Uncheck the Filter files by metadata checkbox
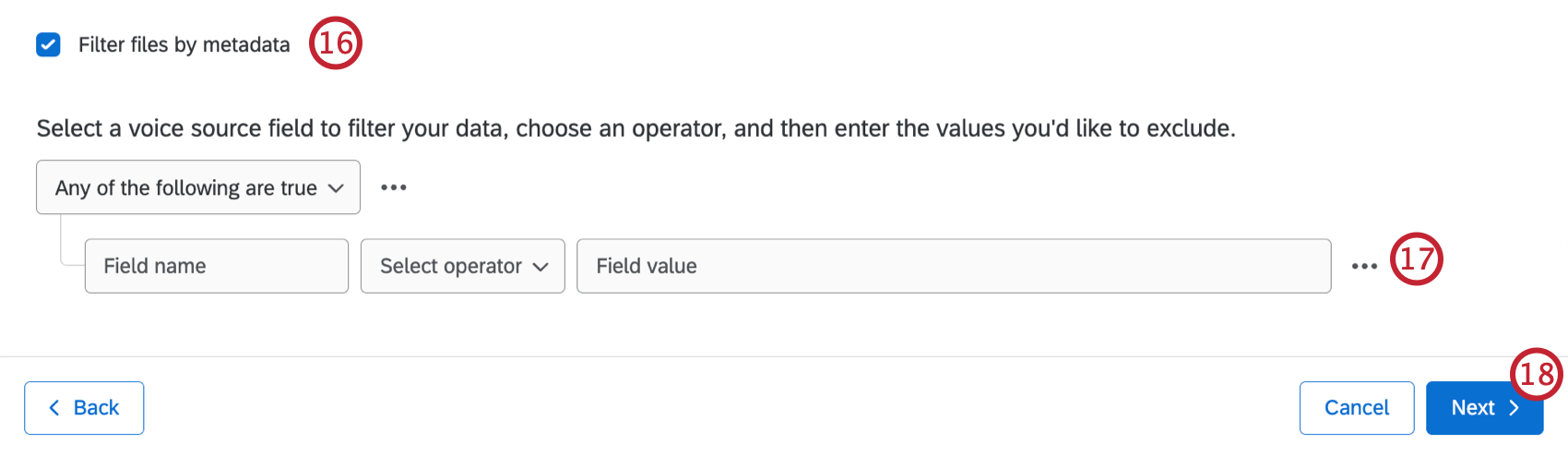 (x=48, y=44)
